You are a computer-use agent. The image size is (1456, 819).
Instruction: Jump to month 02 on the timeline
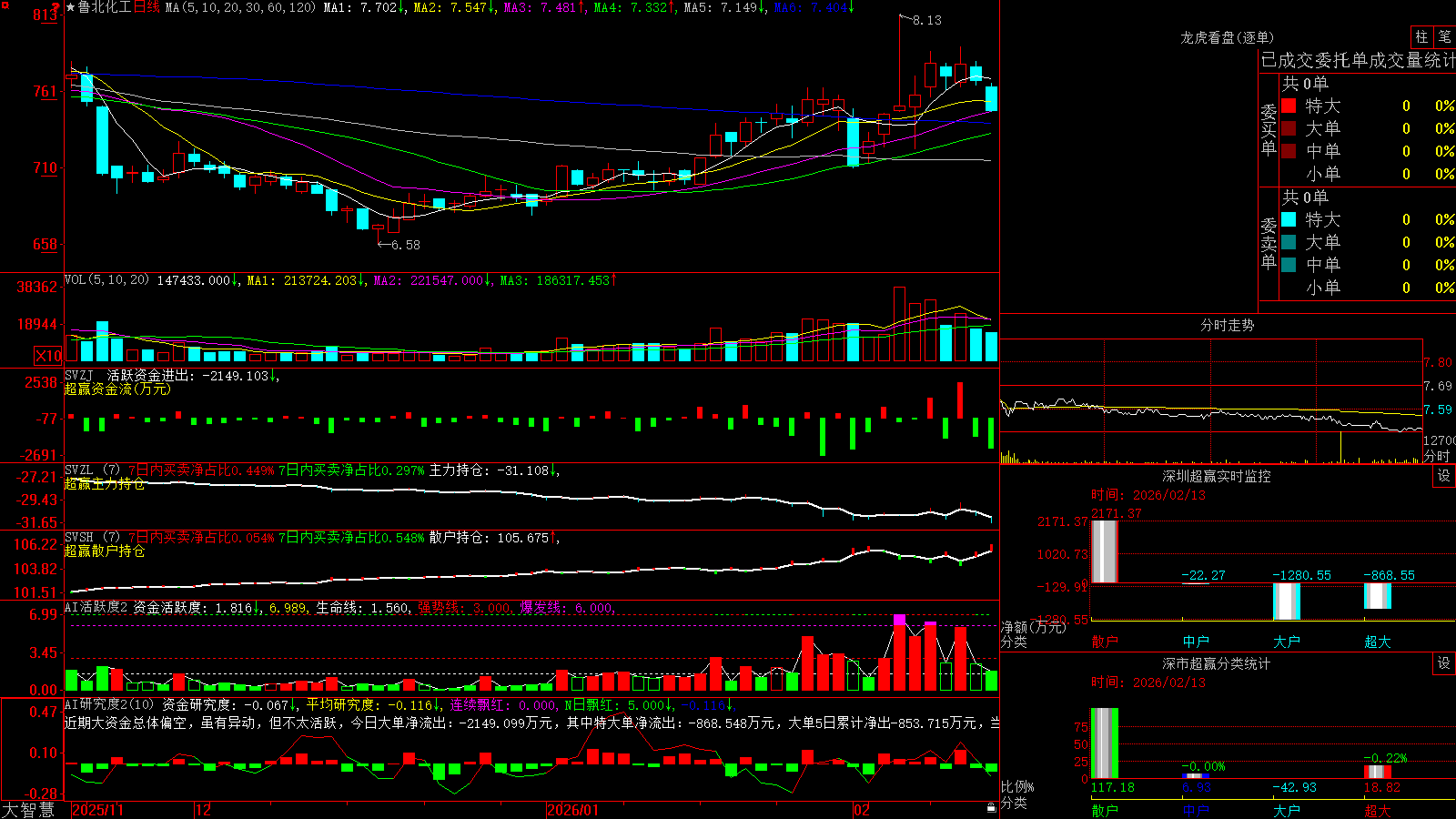click(862, 810)
